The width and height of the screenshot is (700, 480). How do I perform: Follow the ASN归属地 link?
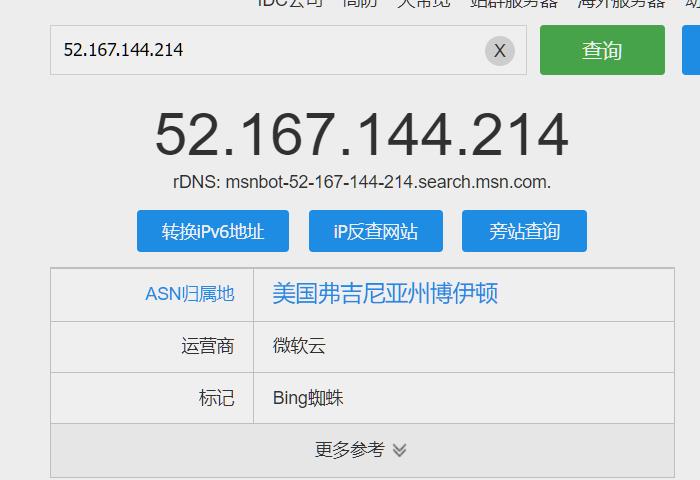point(190,294)
